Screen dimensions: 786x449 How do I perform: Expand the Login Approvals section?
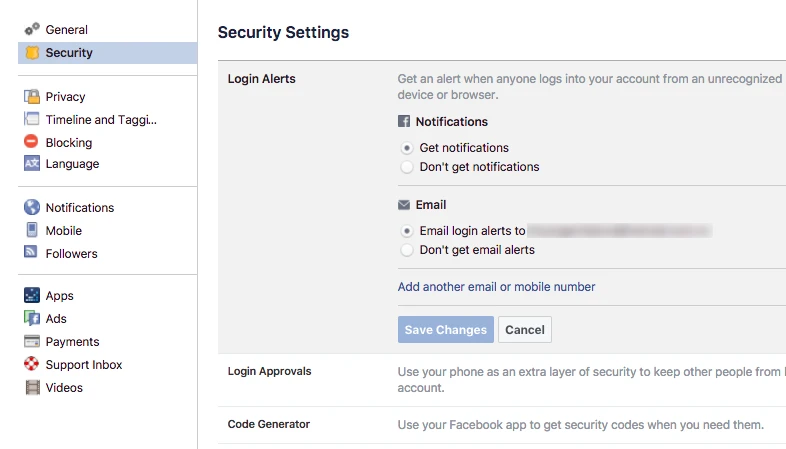(270, 372)
